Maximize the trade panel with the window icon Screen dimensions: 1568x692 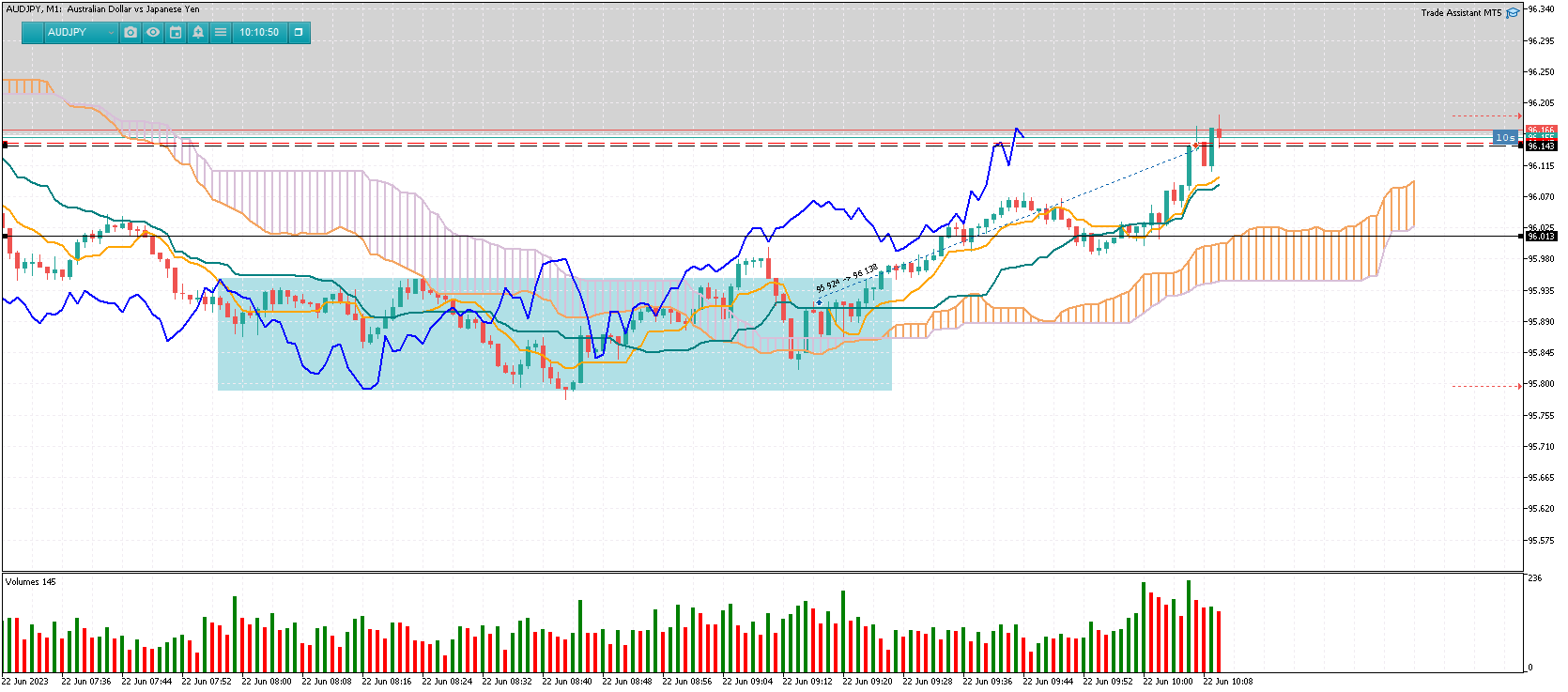pos(299,32)
